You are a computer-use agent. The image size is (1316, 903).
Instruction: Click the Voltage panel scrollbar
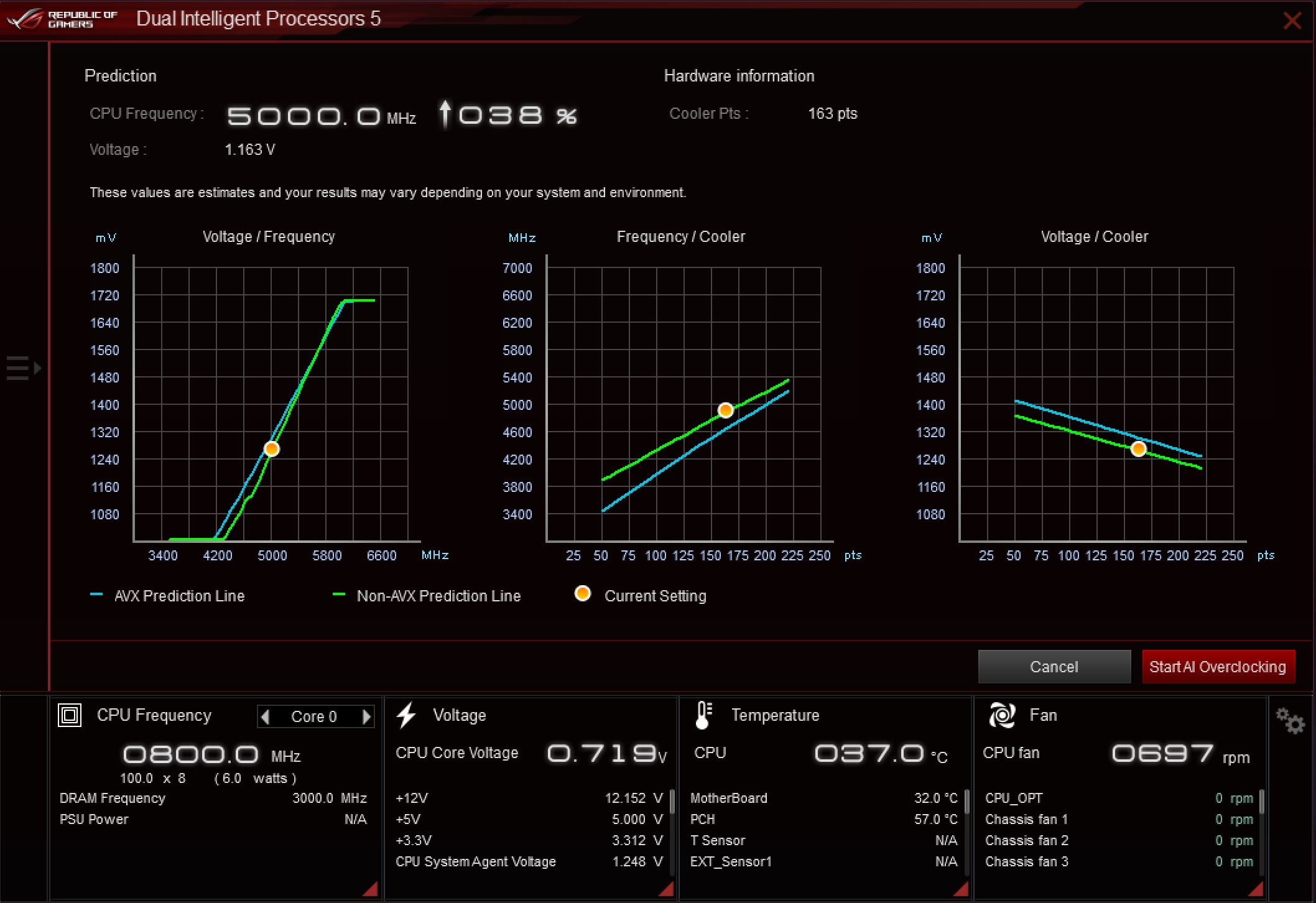point(672,801)
